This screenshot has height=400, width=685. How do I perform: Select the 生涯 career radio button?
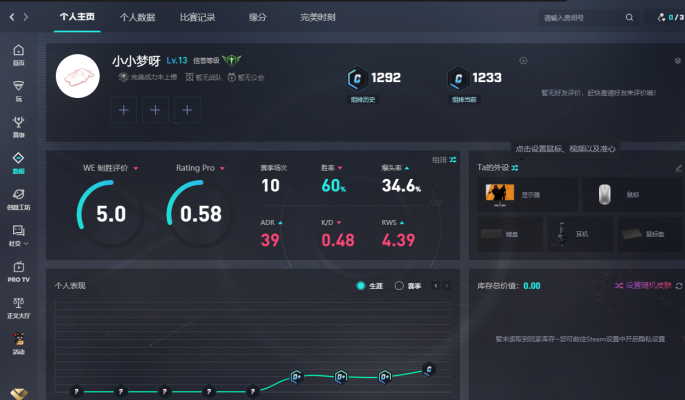[361, 286]
